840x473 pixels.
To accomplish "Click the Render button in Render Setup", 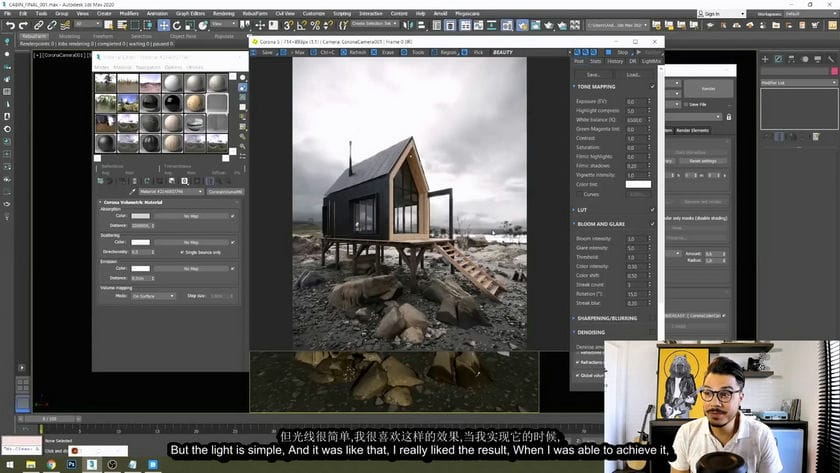I will click(708, 89).
